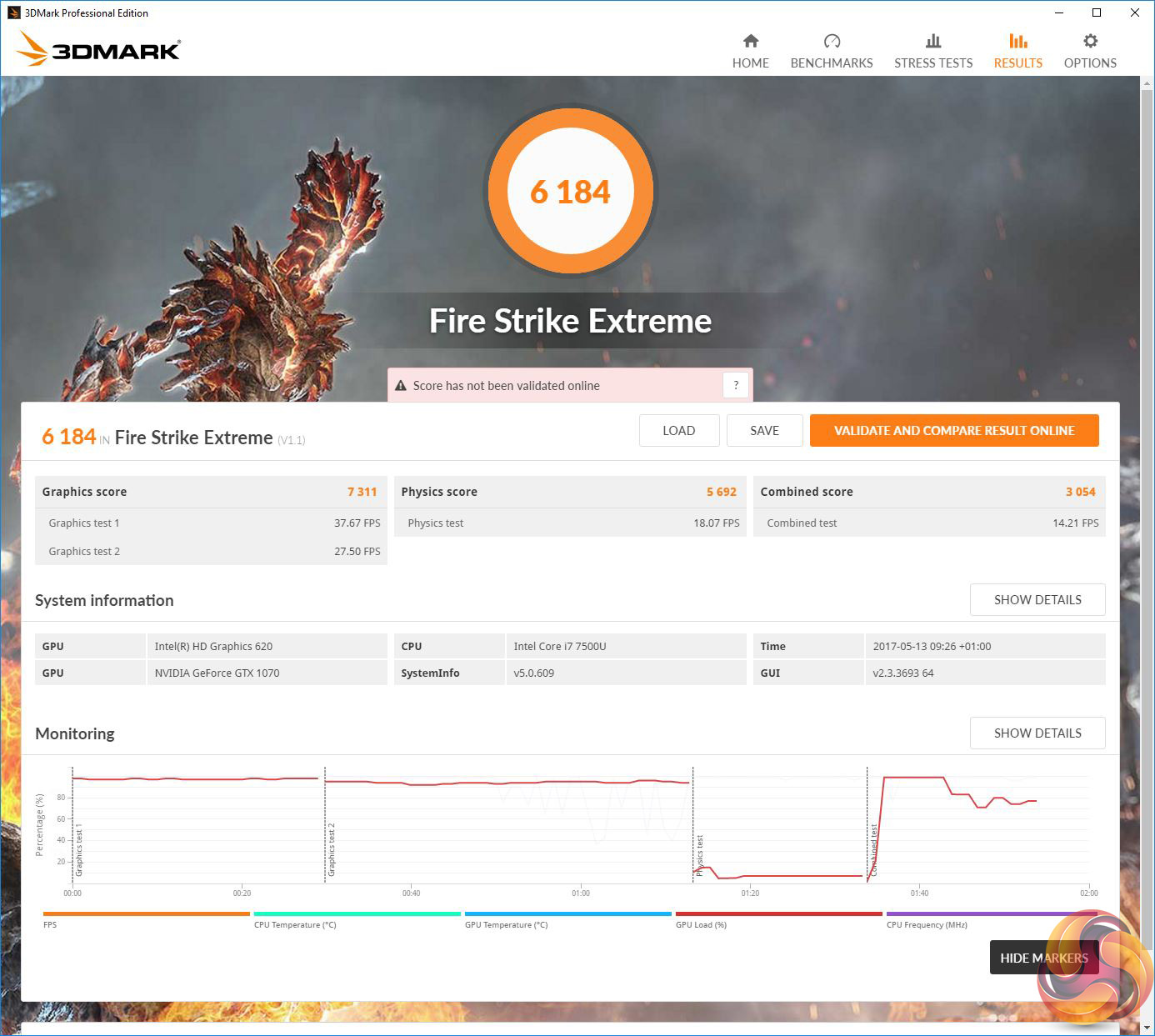Click the Intel Core i7 7500U cell
1155x1036 pixels.
pos(626,646)
